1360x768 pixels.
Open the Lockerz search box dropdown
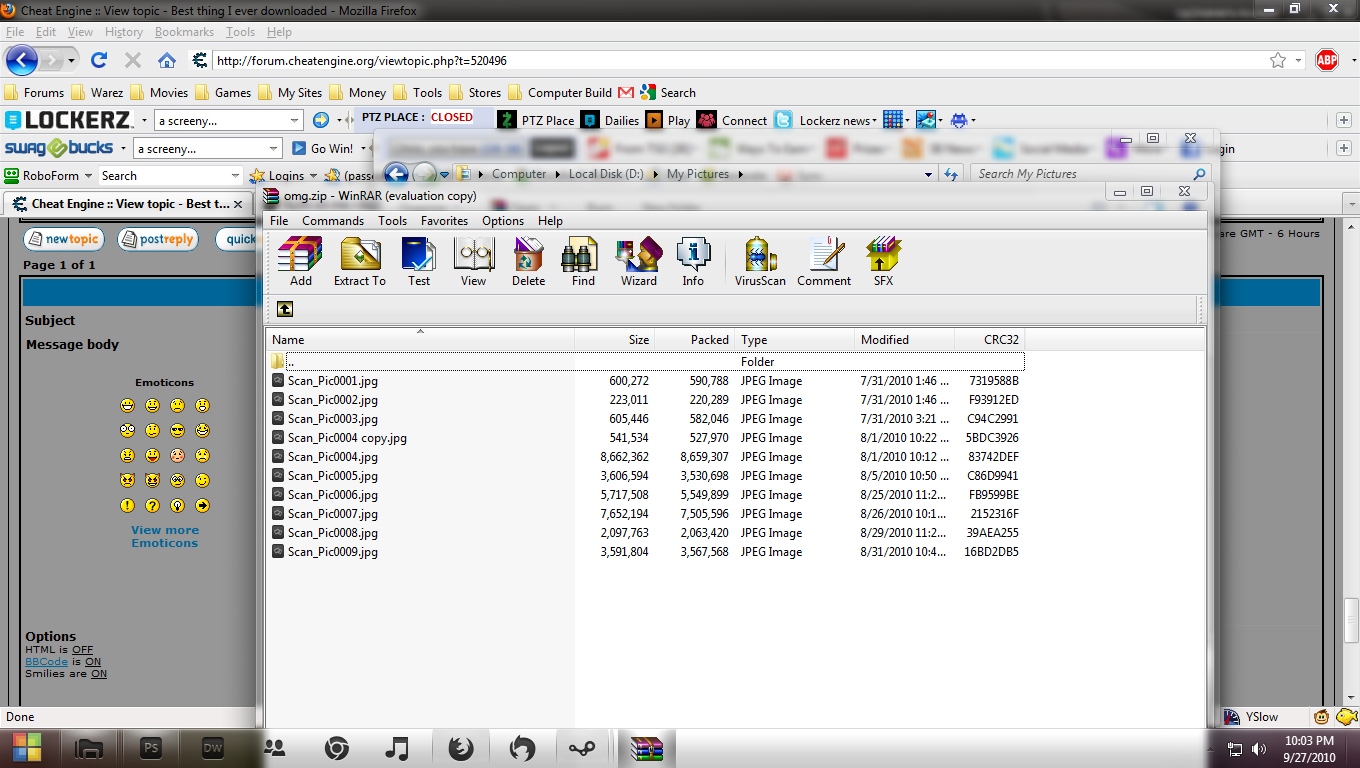(294, 120)
